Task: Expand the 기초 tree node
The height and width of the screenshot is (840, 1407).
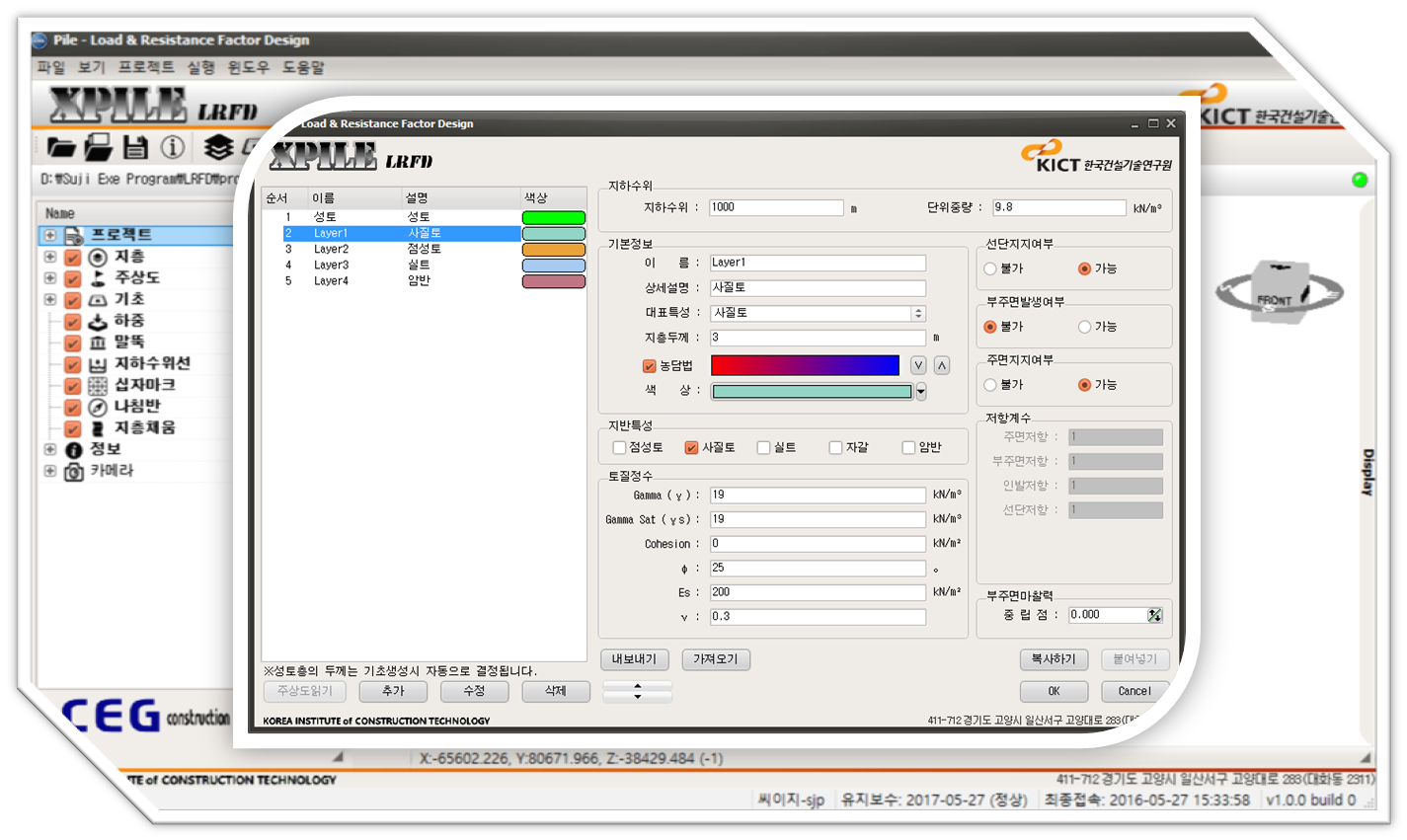Action: coord(49,300)
